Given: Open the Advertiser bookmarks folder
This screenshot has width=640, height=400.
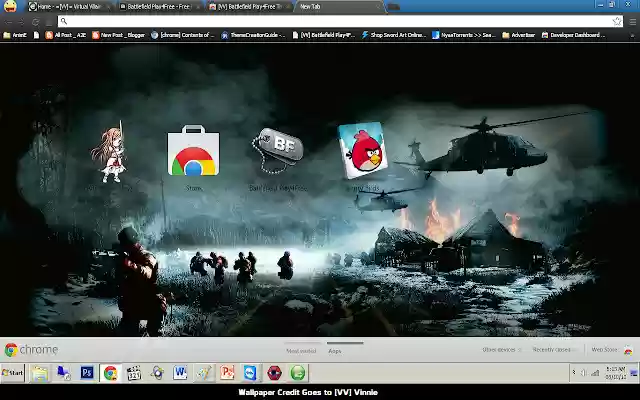Looking at the screenshot, I should 518,35.
